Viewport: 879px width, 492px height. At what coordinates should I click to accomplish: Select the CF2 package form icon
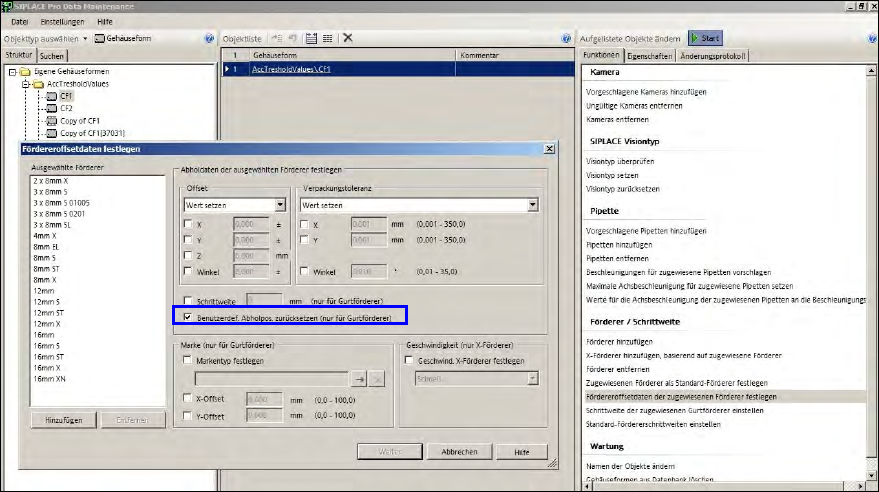(x=52, y=108)
